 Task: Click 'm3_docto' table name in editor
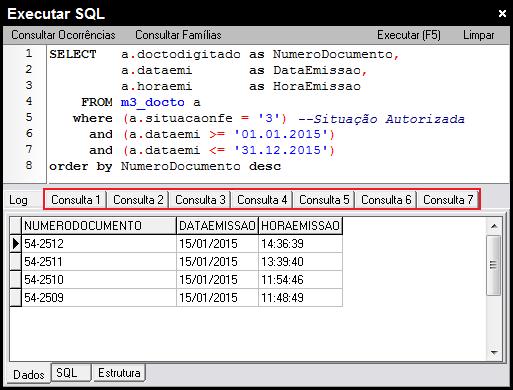[x=153, y=102]
